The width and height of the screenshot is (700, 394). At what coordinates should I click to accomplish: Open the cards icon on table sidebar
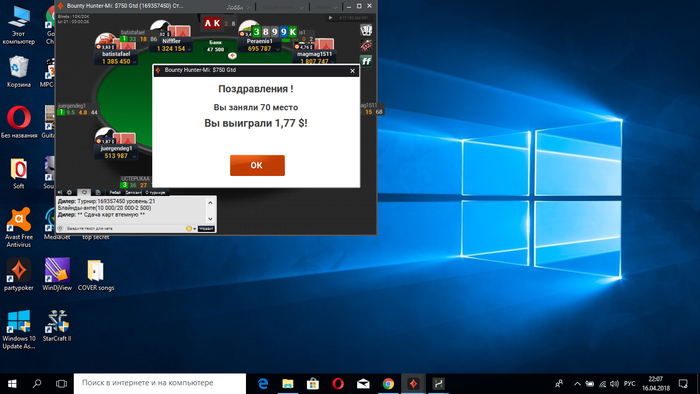(x=366, y=30)
